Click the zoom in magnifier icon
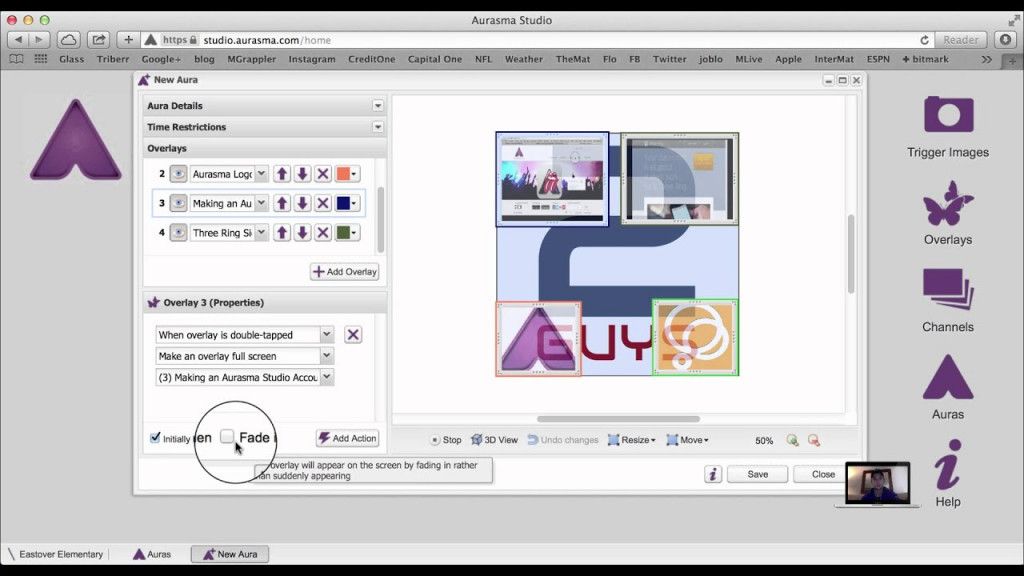1024x576 pixels. coord(792,440)
